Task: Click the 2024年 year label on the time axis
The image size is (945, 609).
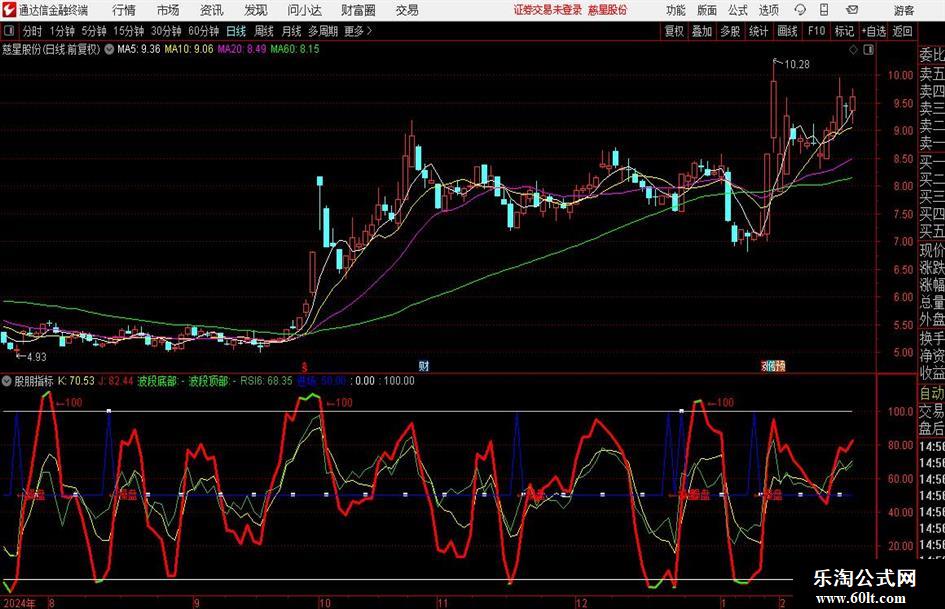Action: coord(19,603)
